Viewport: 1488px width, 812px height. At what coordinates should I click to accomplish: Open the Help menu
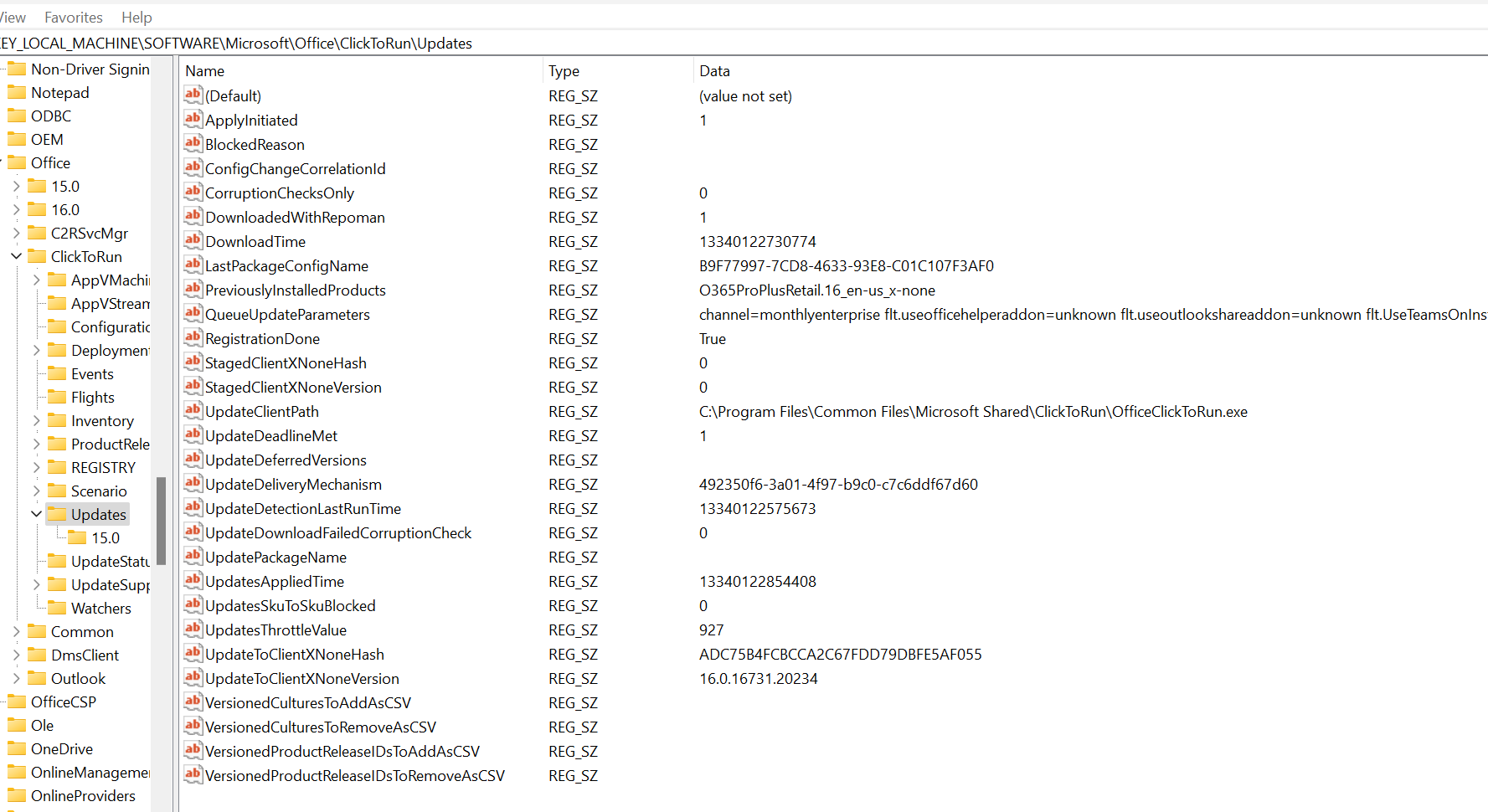pyautogui.click(x=136, y=17)
